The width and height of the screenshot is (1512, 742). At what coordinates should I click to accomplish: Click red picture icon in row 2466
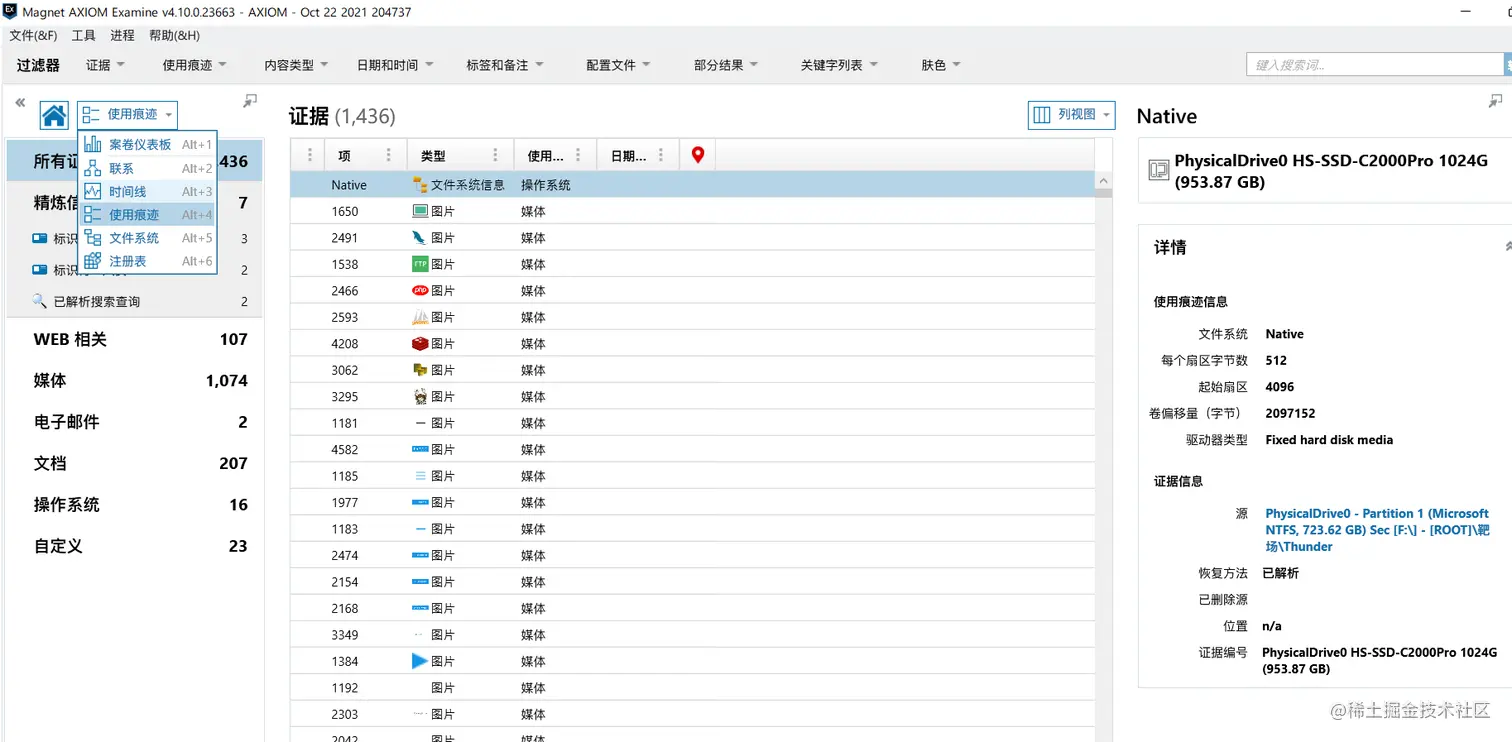click(420, 291)
